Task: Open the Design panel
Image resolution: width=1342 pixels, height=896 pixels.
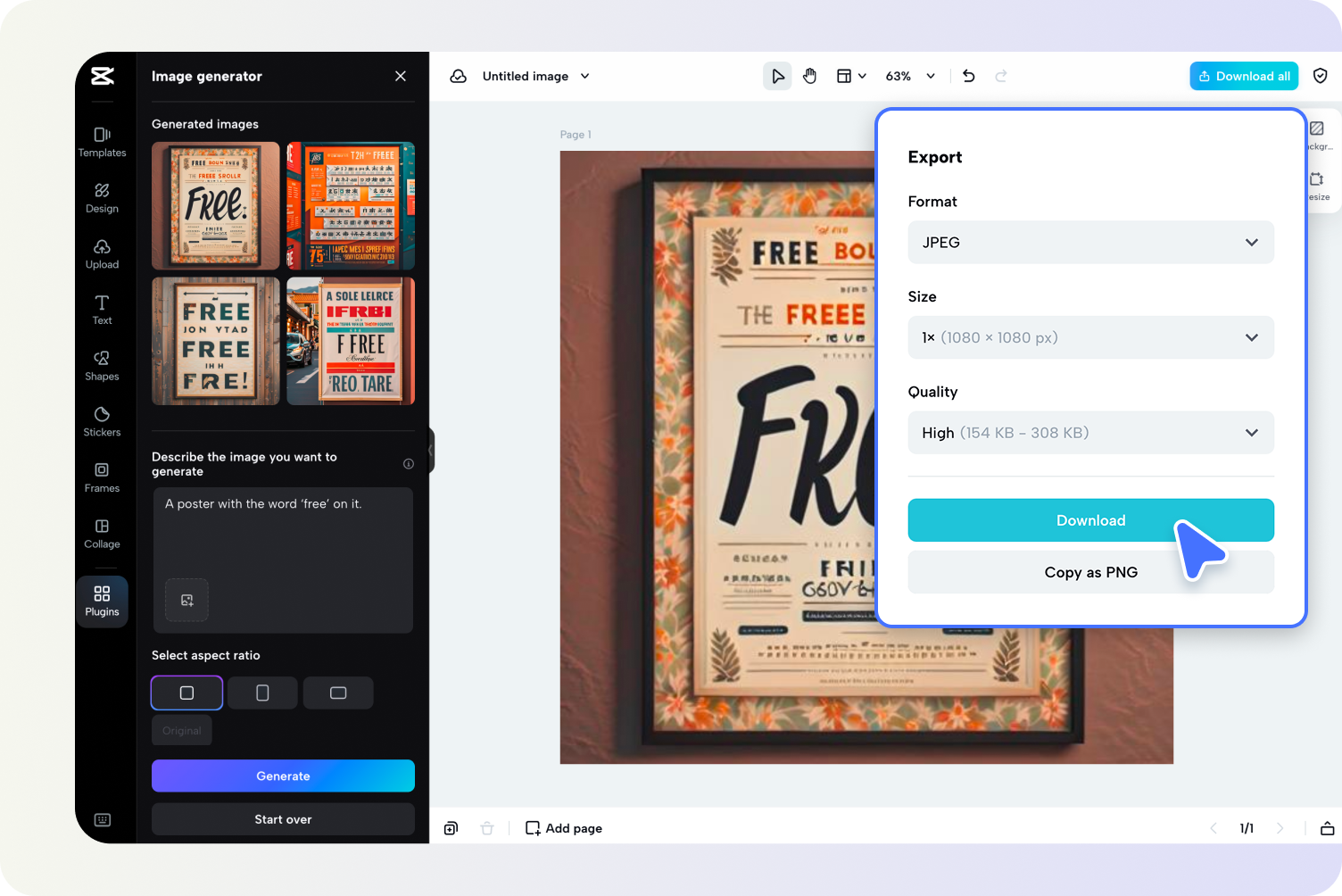Action: click(103, 198)
